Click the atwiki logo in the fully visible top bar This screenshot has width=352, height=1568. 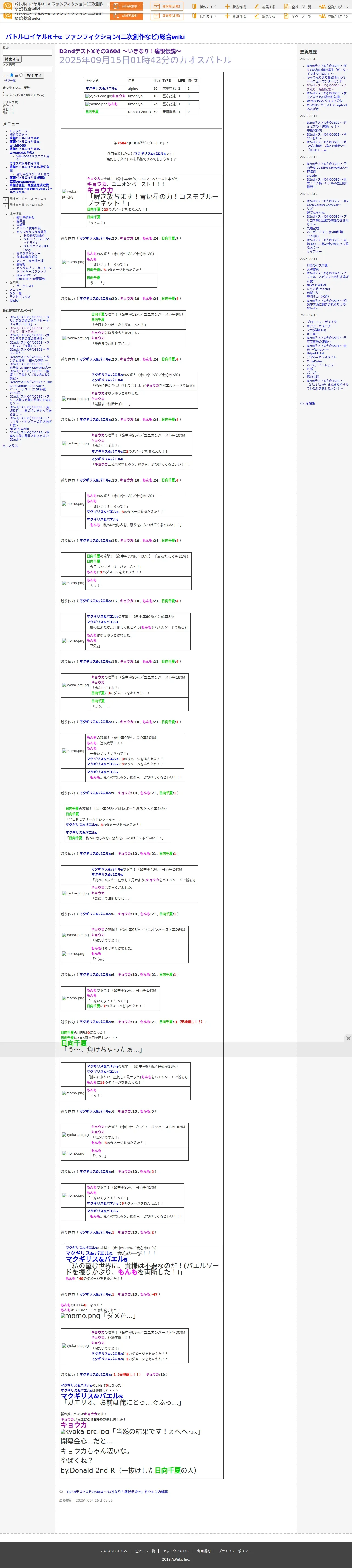(8, 6)
